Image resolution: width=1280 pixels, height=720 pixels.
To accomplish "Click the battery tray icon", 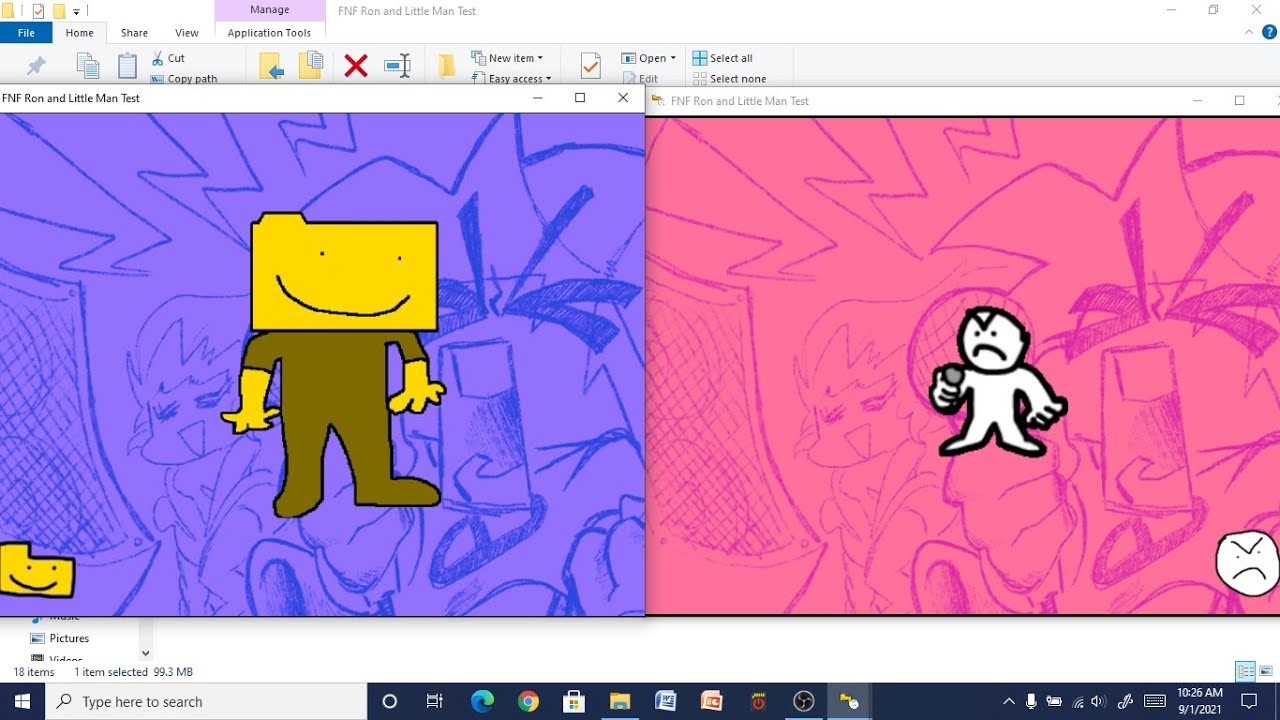I will point(1054,701).
